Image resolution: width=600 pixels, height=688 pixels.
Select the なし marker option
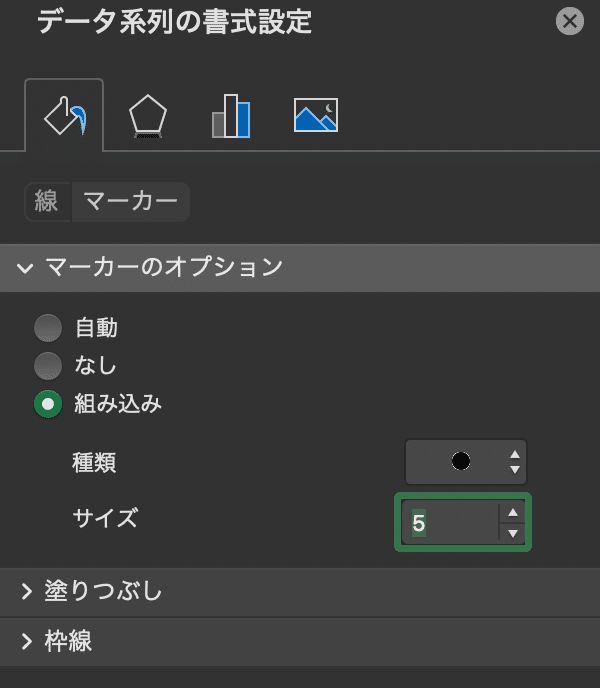tap(48, 366)
